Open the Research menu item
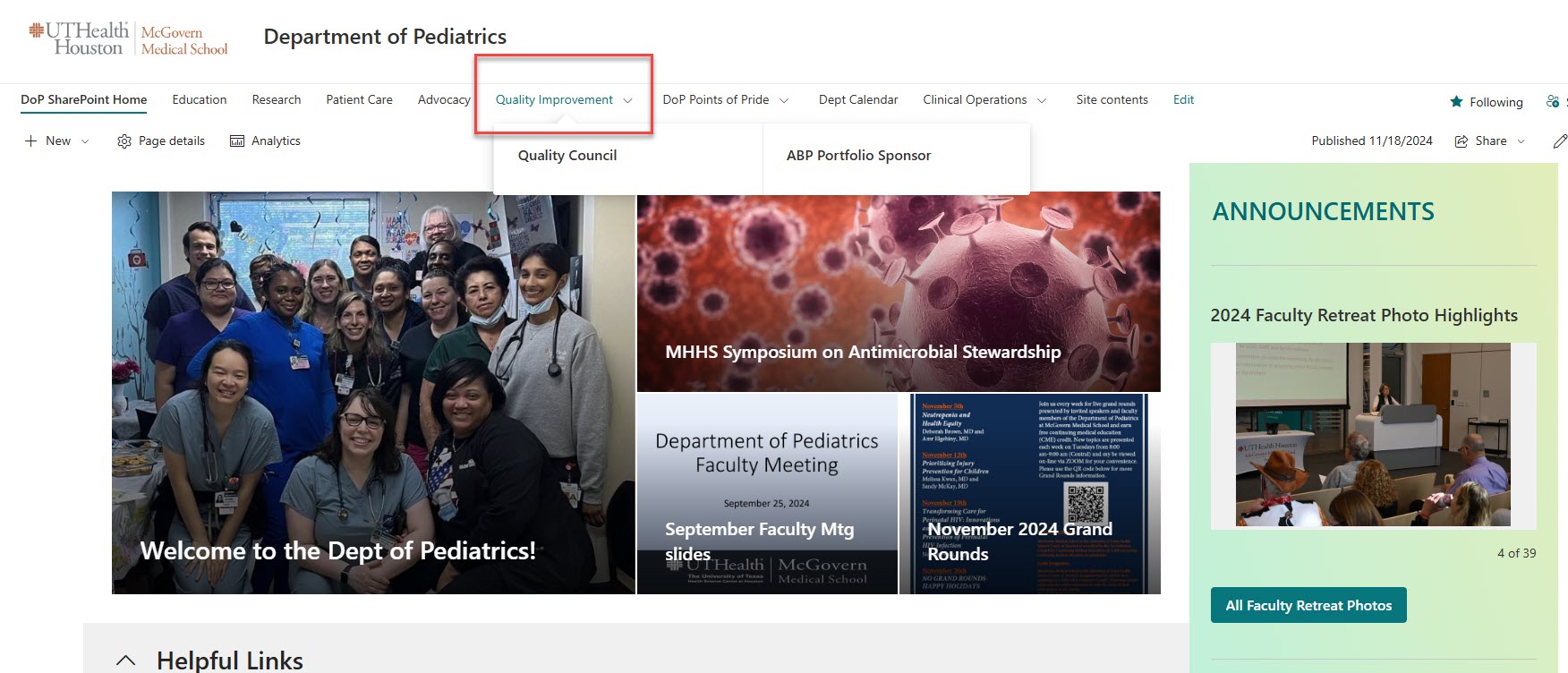The width and height of the screenshot is (1568, 673). pyautogui.click(x=277, y=99)
